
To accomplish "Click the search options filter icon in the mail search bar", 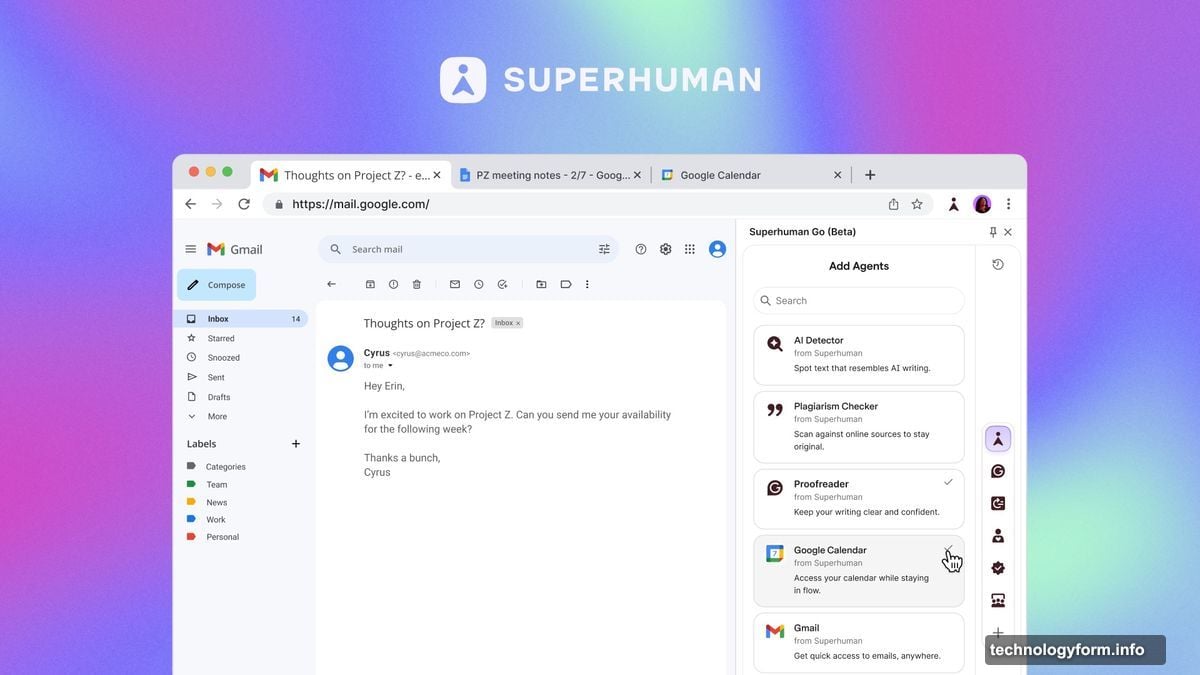I will tap(604, 249).
